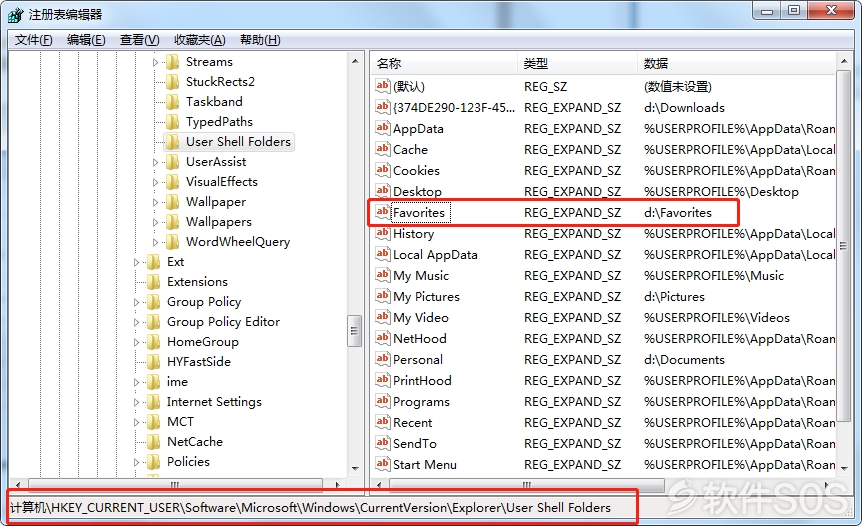This screenshot has height=526, width=862.
Task: Expand the Group Policy tree node
Action: coord(136,302)
